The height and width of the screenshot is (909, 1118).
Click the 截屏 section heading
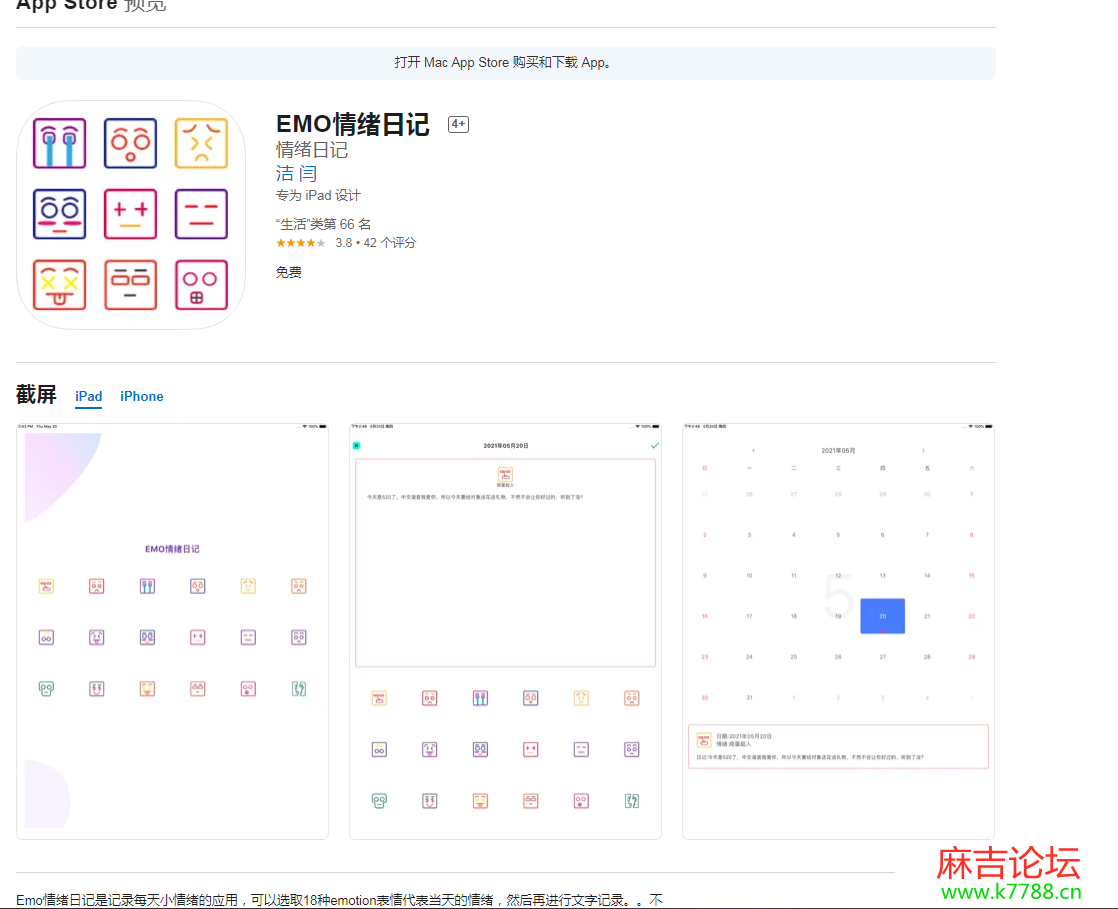tap(36, 394)
